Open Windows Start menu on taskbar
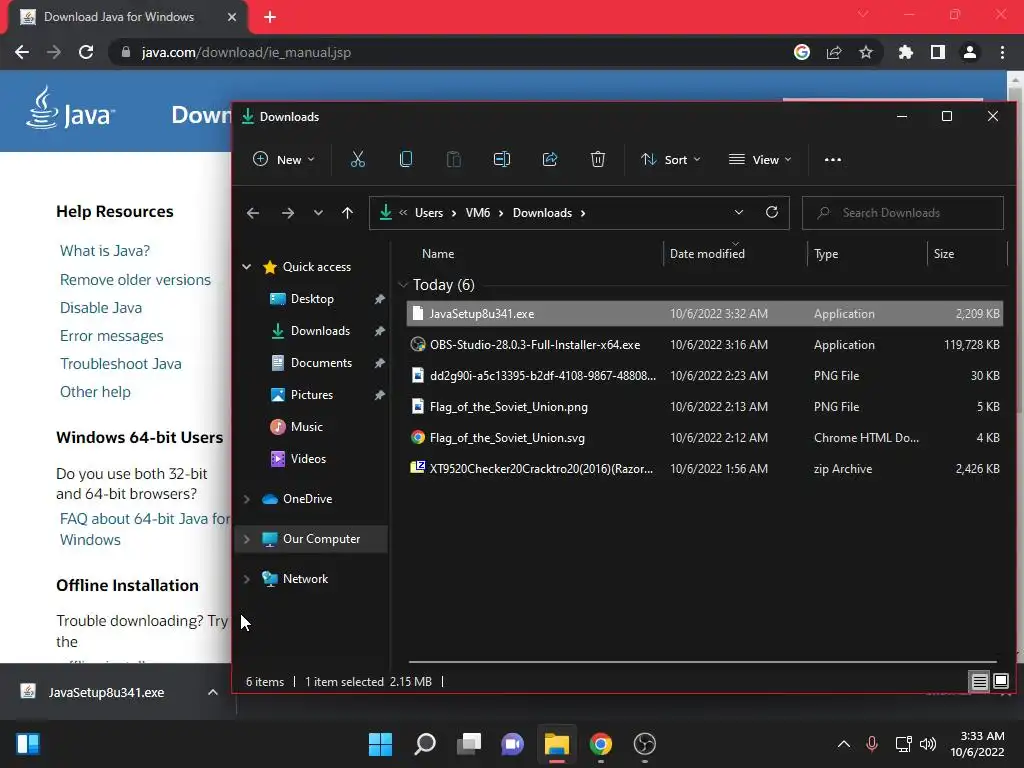1024x768 pixels. pyautogui.click(x=380, y=744)
